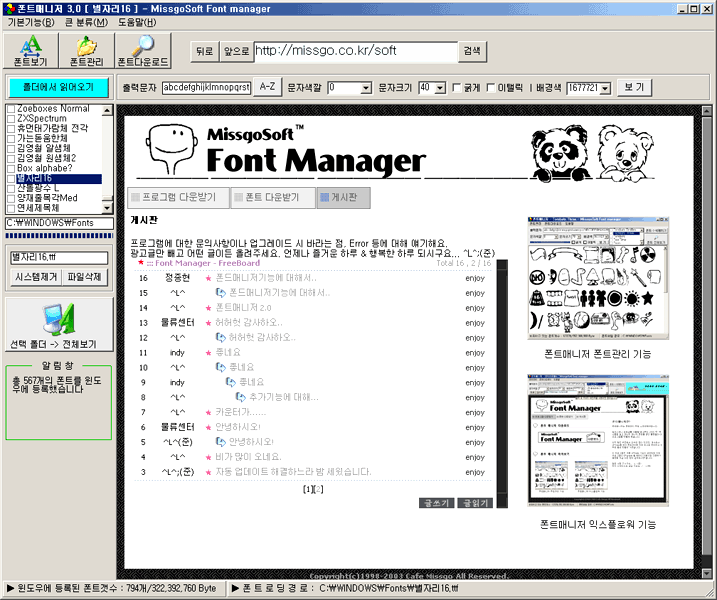The image size is (717, 600).
Task: Enable the 굵게 bold checkbox
Action: click(456, 88)
